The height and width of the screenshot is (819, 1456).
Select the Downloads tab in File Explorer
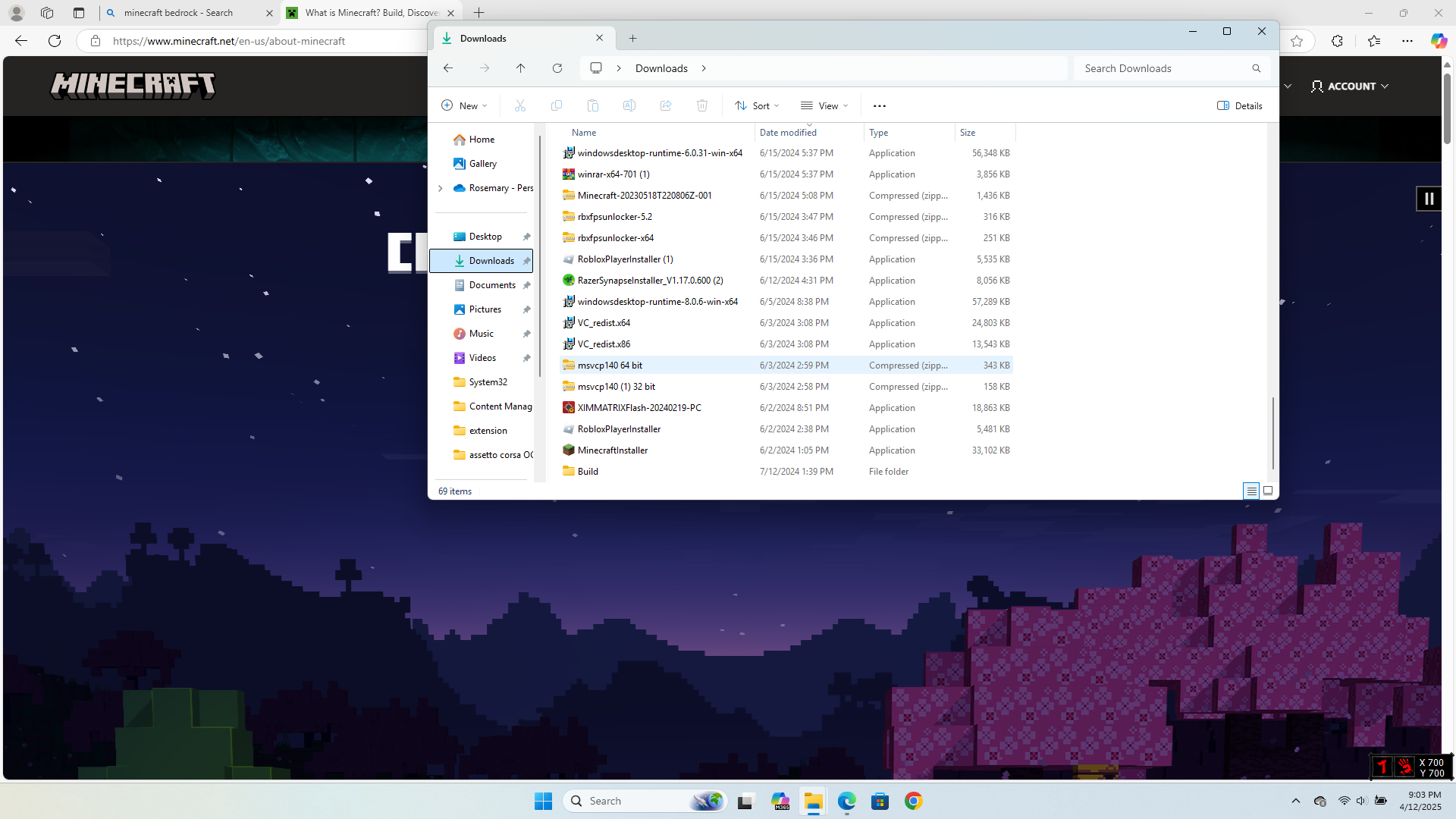pos(523,38)
